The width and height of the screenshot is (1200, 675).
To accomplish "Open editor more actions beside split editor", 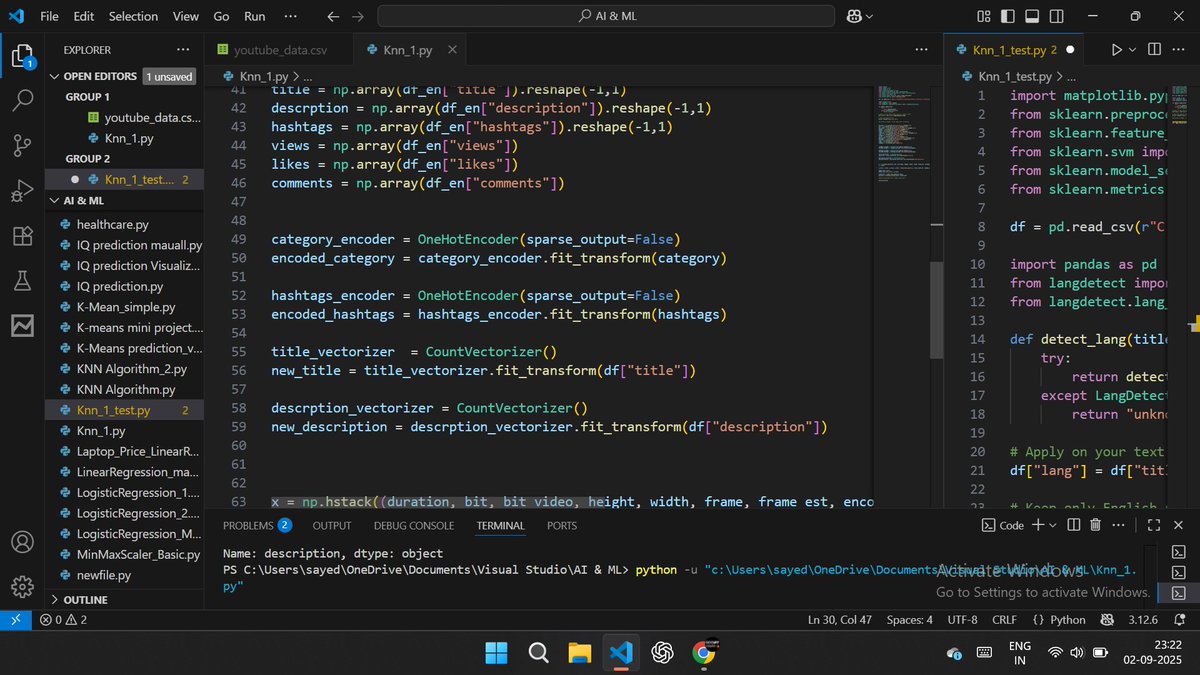I will click(1181, 49).
